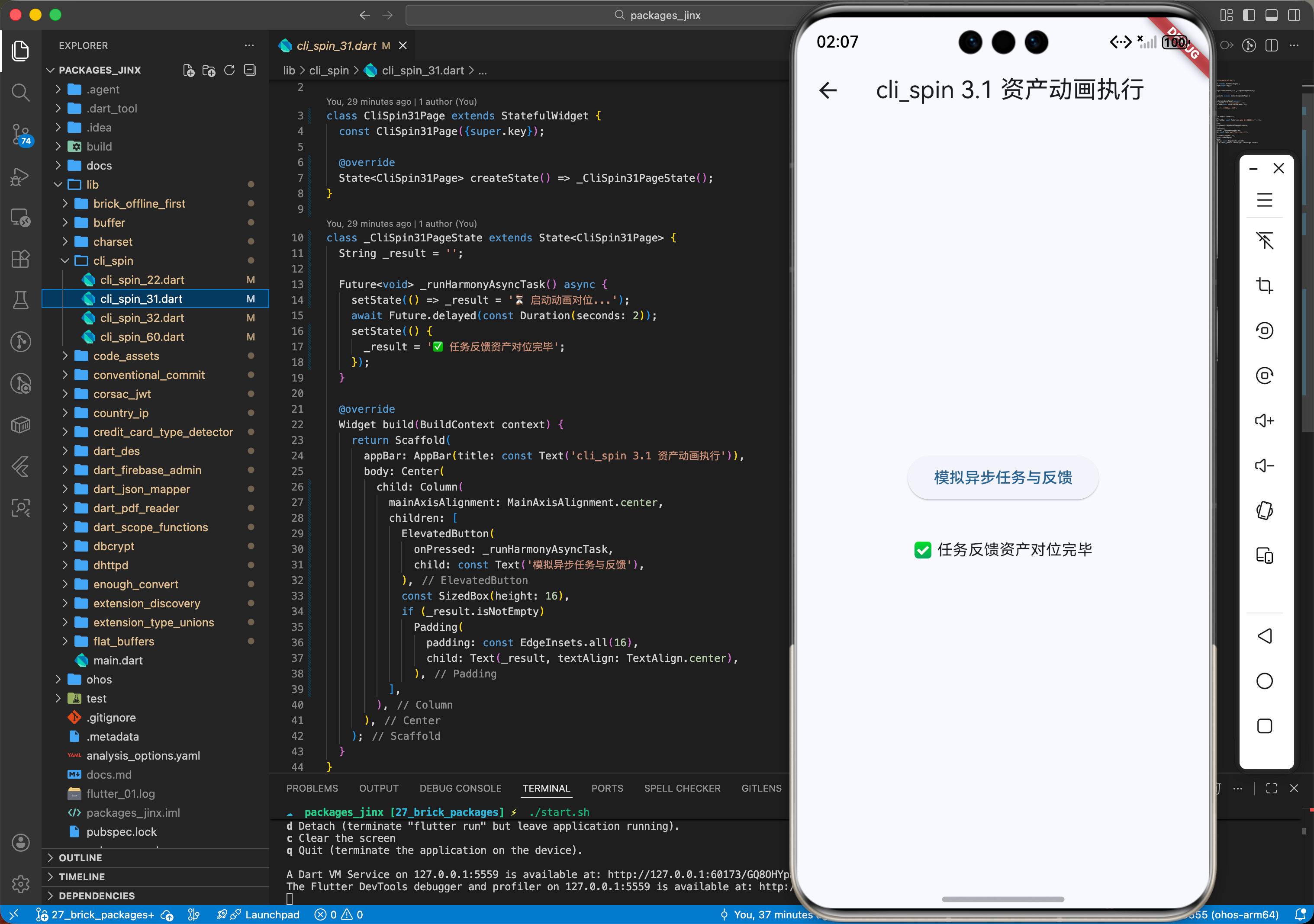Viewport: 1314px width, 924px height.
Task: Collapse the cli_spin folder
Action: click(x=113, y=261)
